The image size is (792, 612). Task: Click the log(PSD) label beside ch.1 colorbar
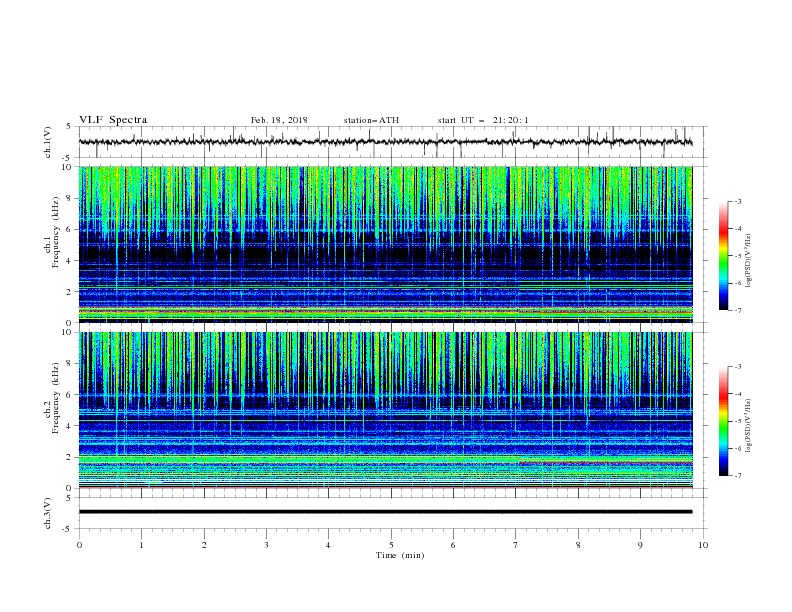pos(749,261)
